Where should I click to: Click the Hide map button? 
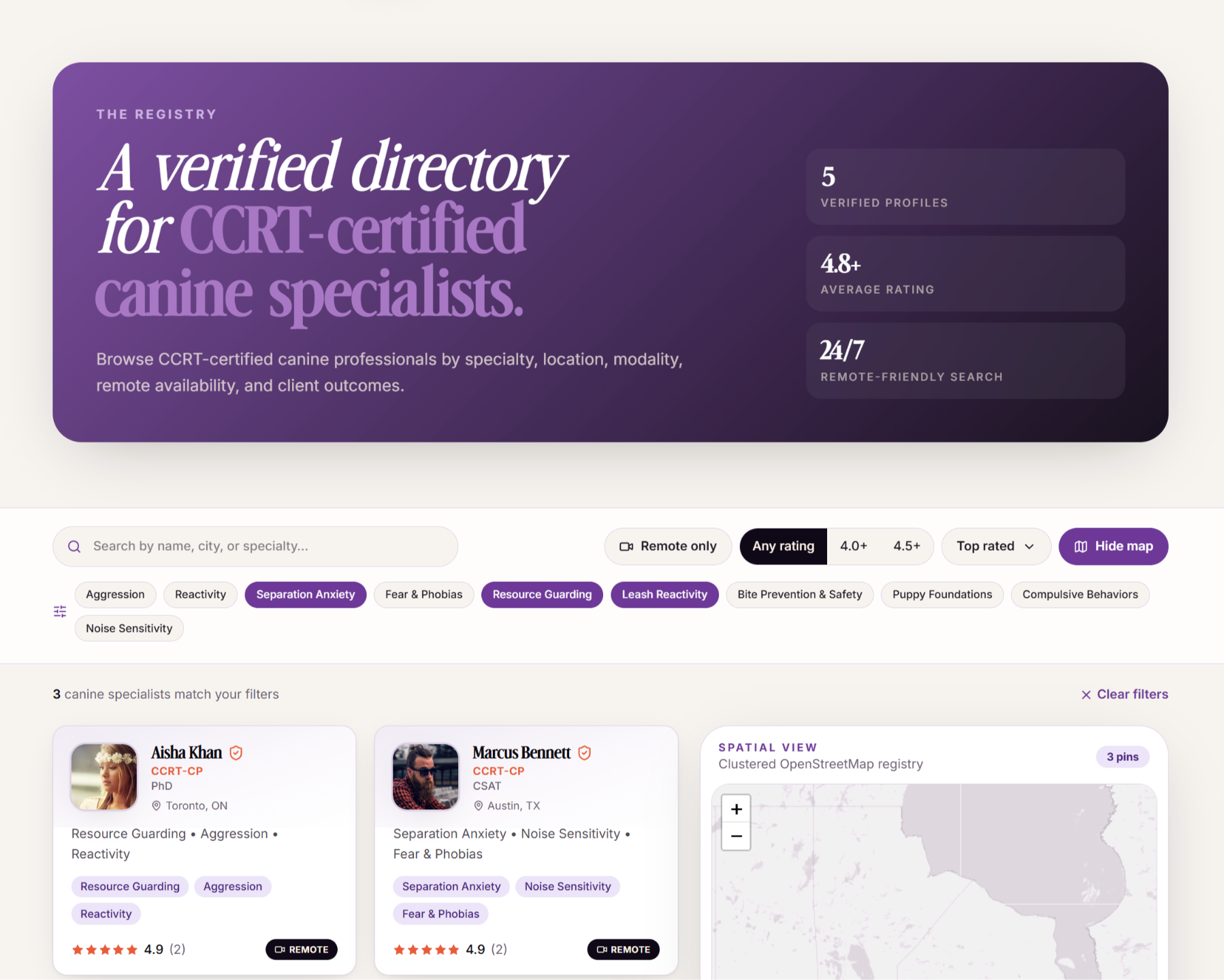pos(1114,546)
